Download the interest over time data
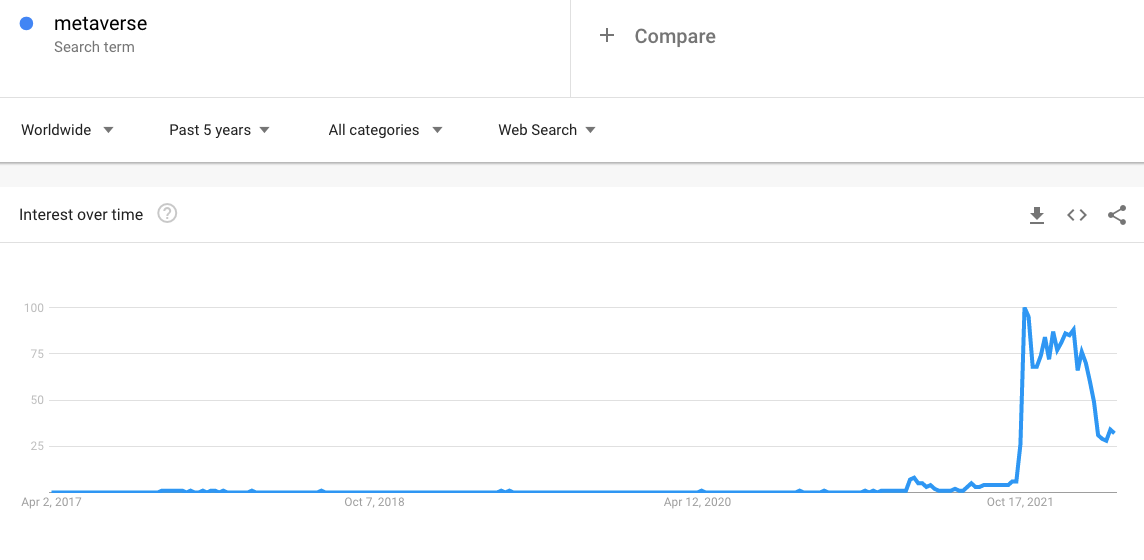The height and width of the screenshot is (560, 1144). [x=1037, y=215]
